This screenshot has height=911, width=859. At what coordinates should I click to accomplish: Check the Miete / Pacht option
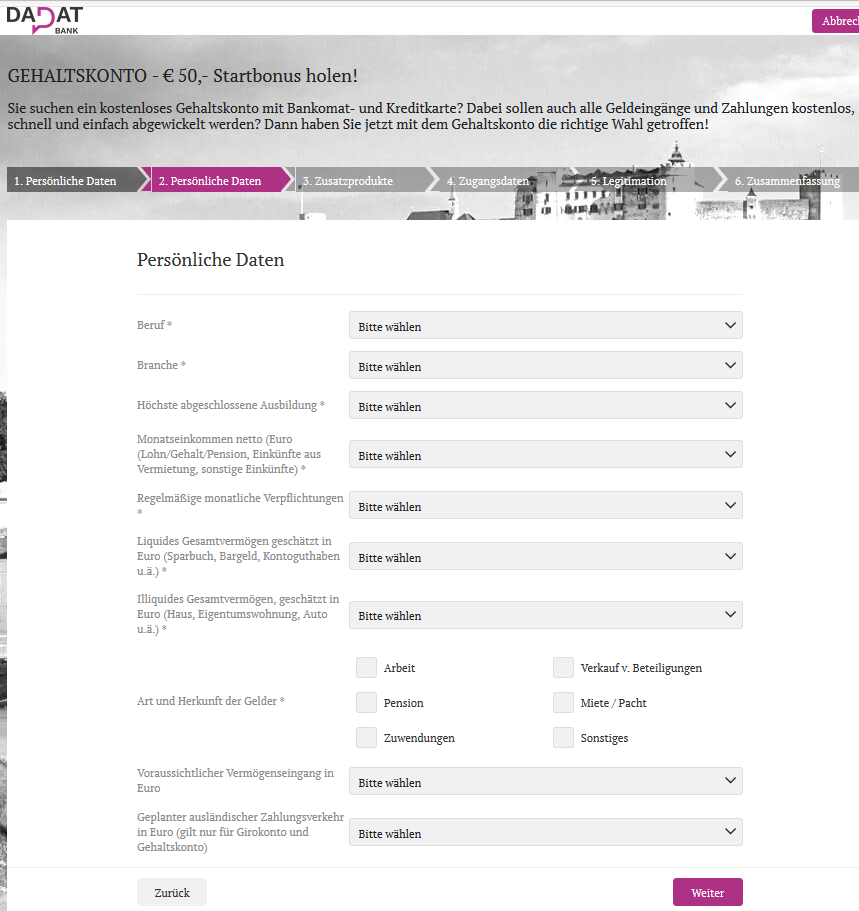tap(563, 702)
